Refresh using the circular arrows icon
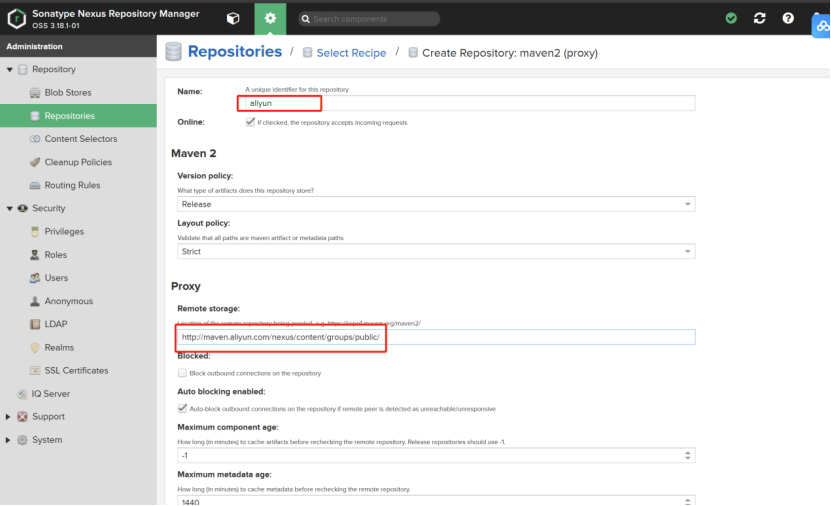The height and width of the screenshot is (506, 831). [759, 19]
